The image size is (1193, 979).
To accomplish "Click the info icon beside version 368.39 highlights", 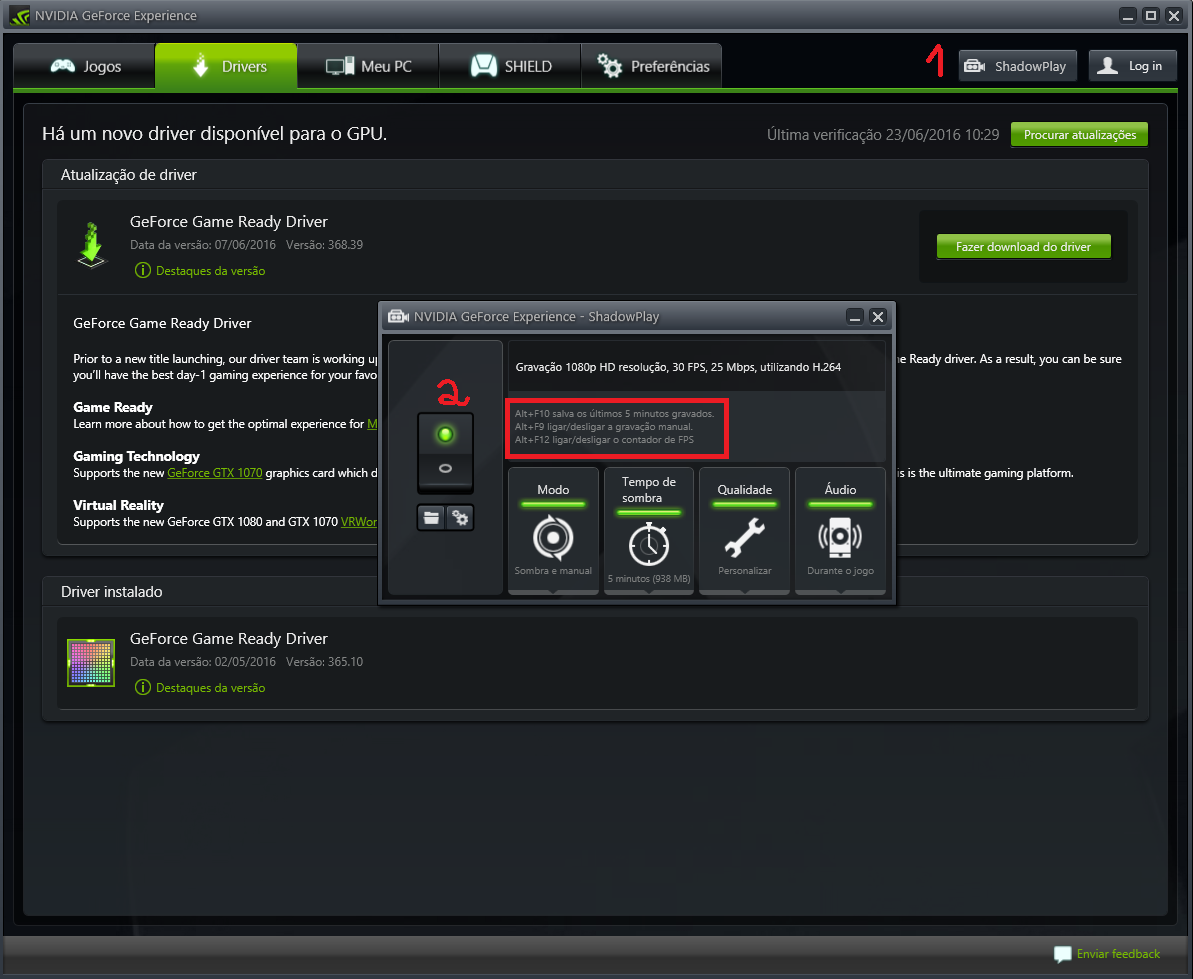I will click(x=142, y=271).
